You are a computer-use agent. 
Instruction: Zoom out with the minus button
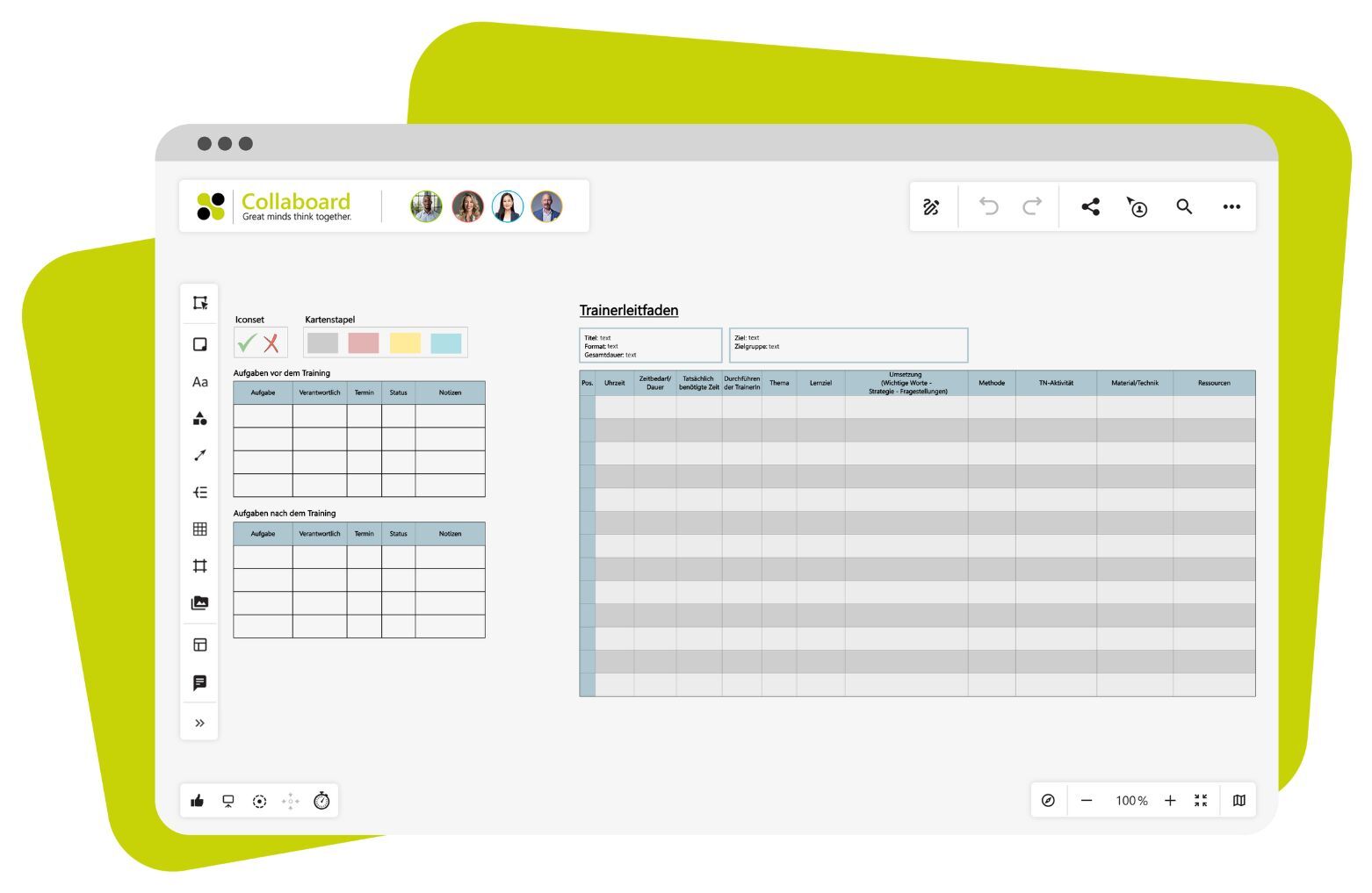(1087, 801)
